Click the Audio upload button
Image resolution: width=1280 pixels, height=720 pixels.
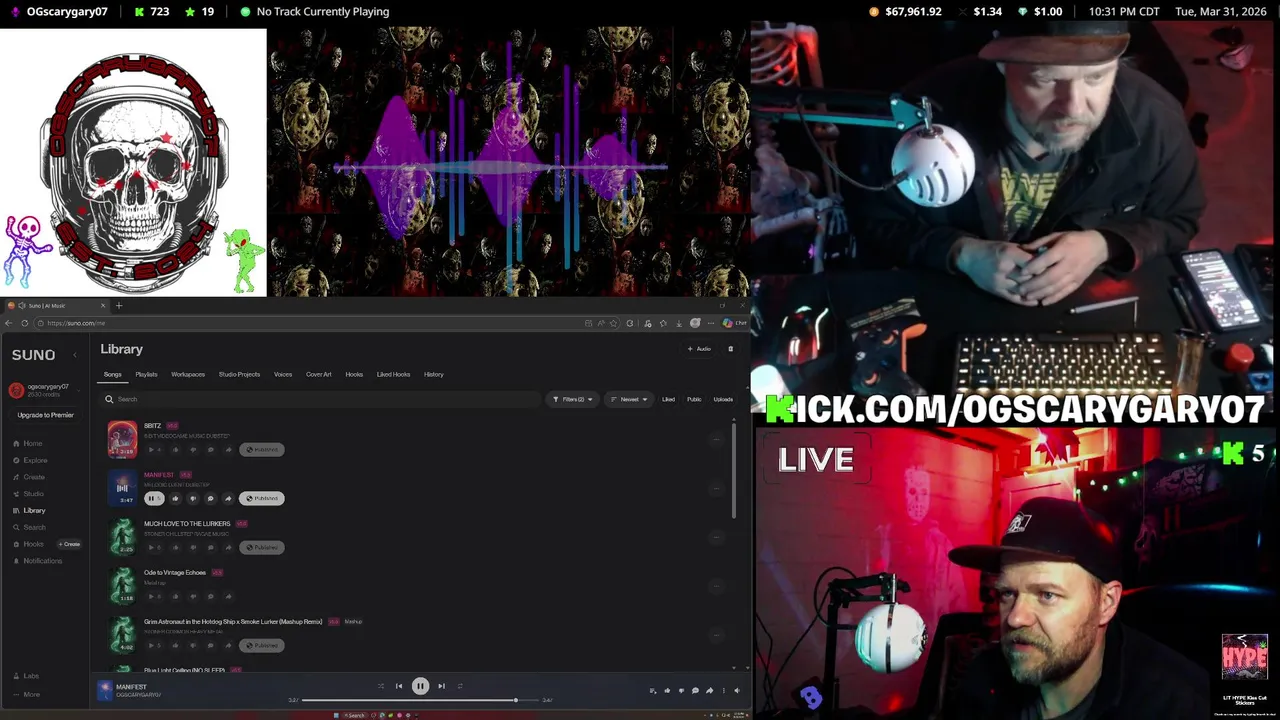tap(699, 349)
